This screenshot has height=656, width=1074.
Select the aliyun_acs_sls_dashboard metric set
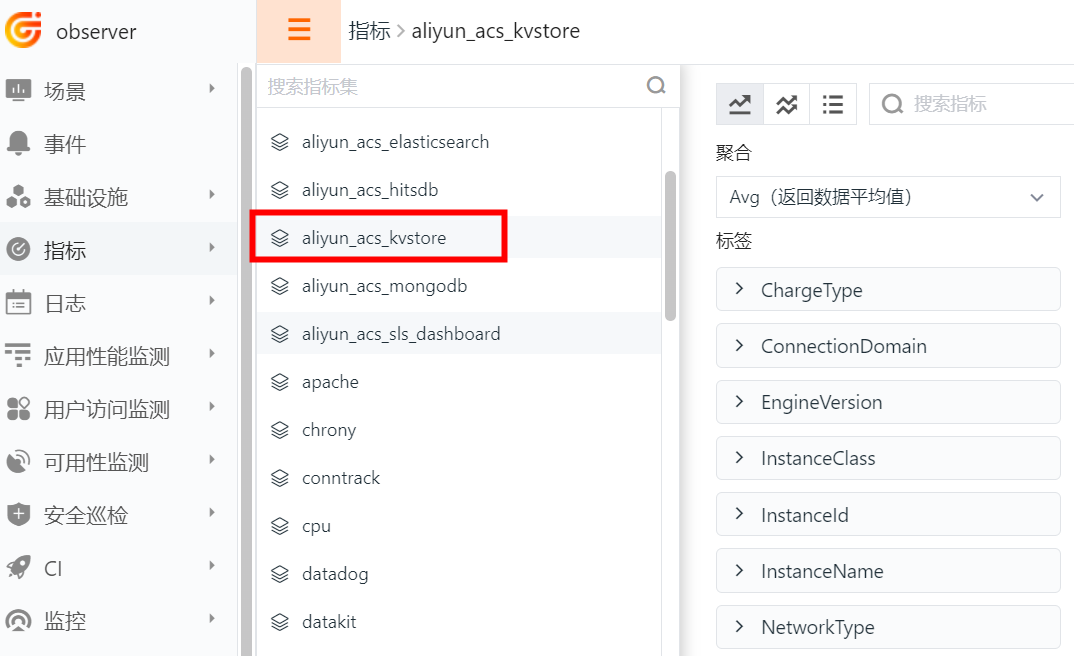click(x=459, y=333)
